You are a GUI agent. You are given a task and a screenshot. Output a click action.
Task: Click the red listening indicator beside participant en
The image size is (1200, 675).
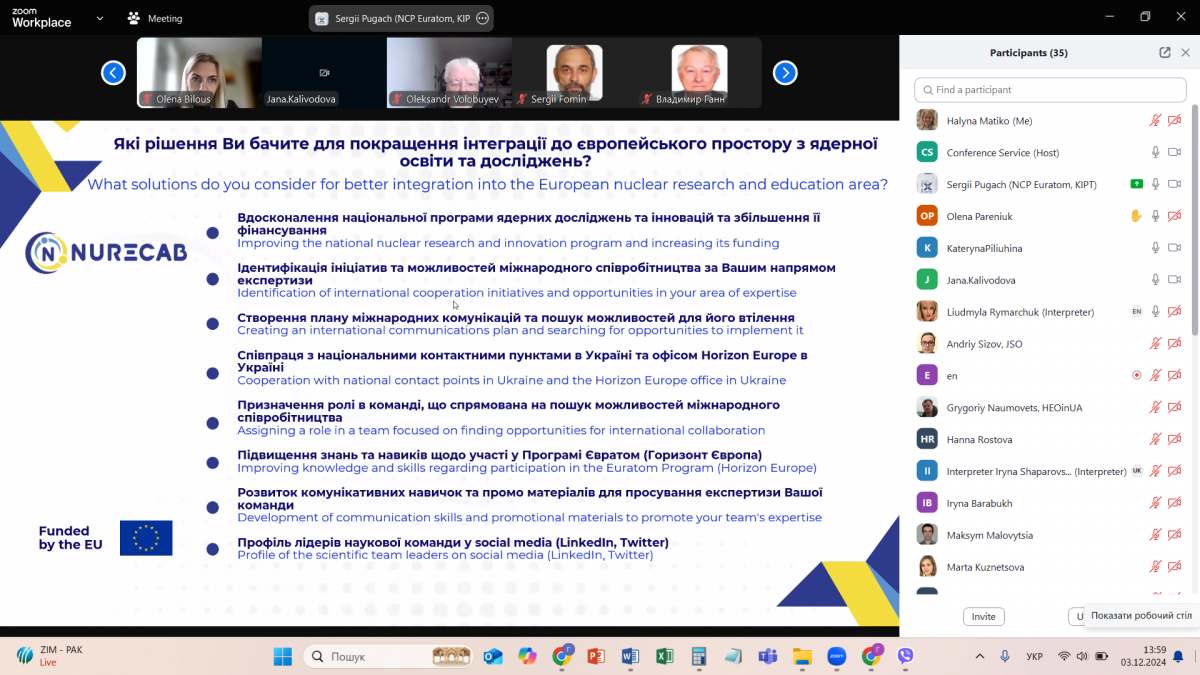click(1137, 375)
